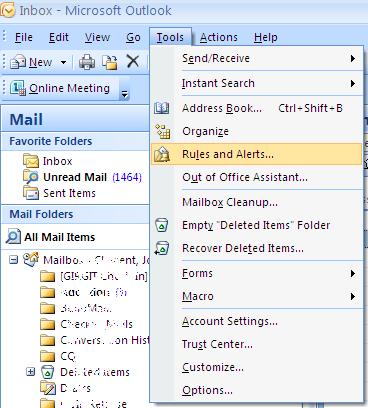Screen dimensions: 368x408
Task: Select the Deleted Items folder label
Action: (x=95, y=372)
